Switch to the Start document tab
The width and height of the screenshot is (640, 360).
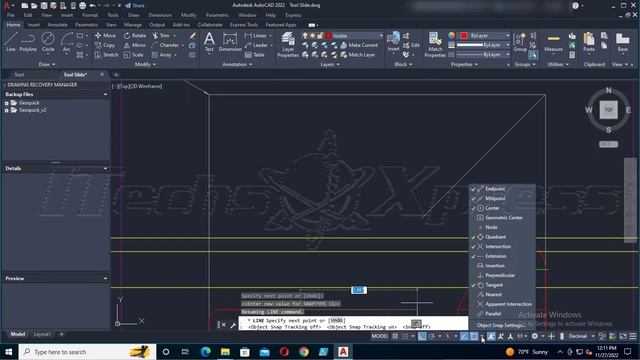click(x=19, y=75)
